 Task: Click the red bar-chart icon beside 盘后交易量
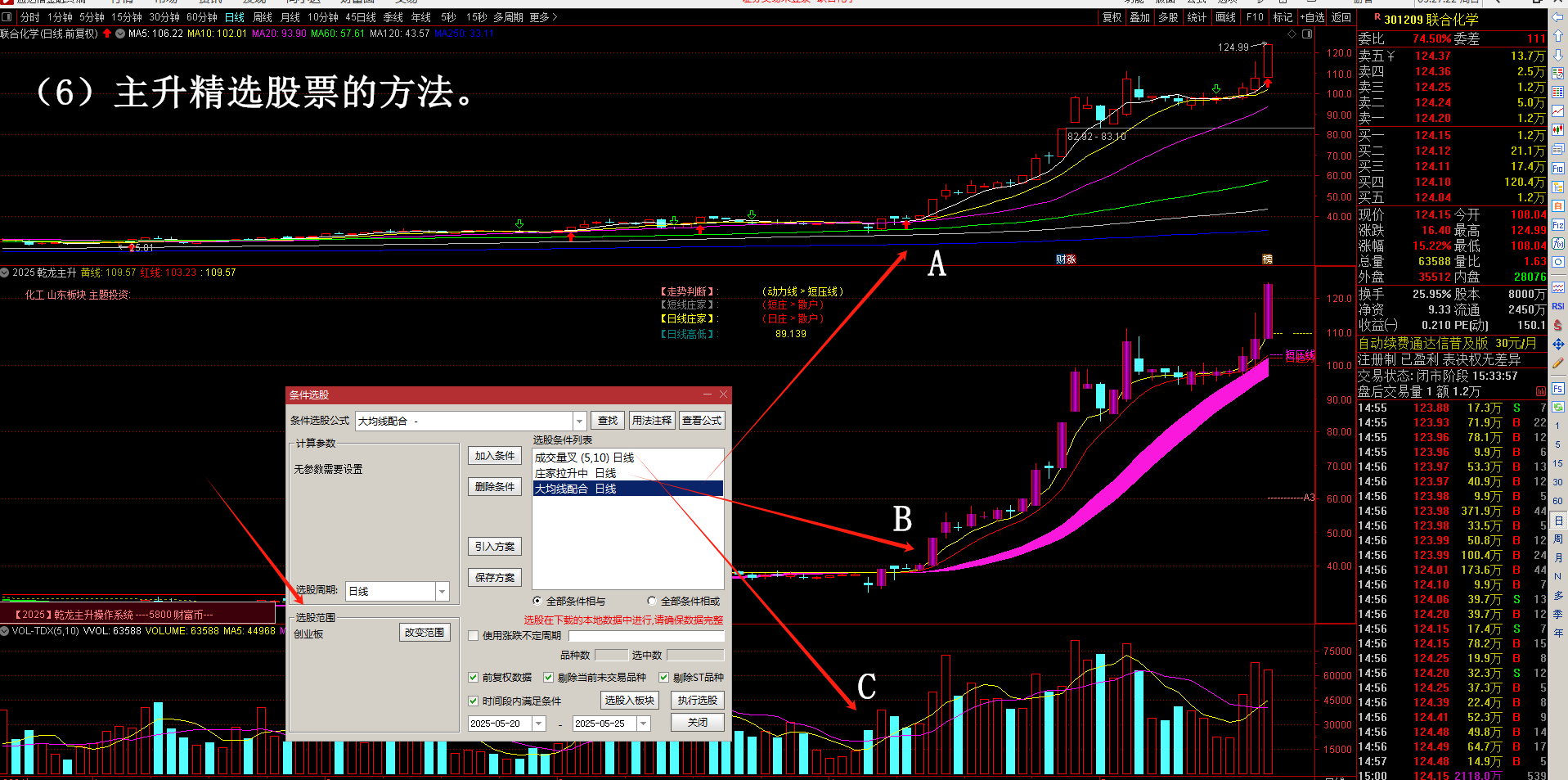click(x=1541, y=391)
